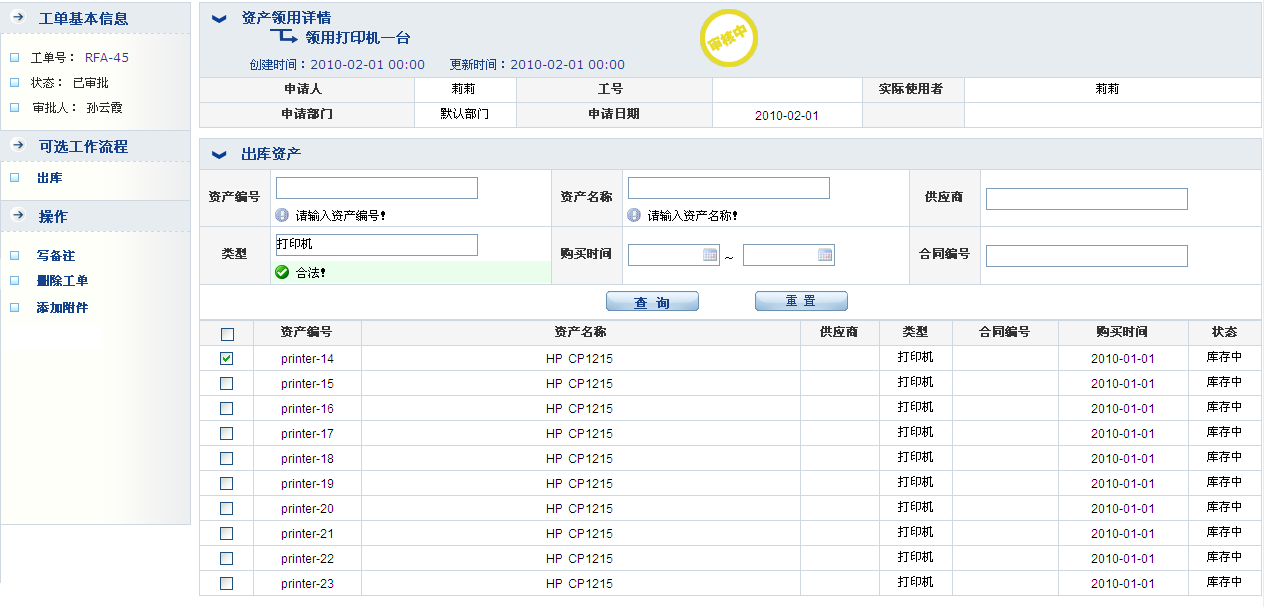The image size is (1264, 607).
Task: Tick the checkbox for printer-17
Action: [227, 433]
